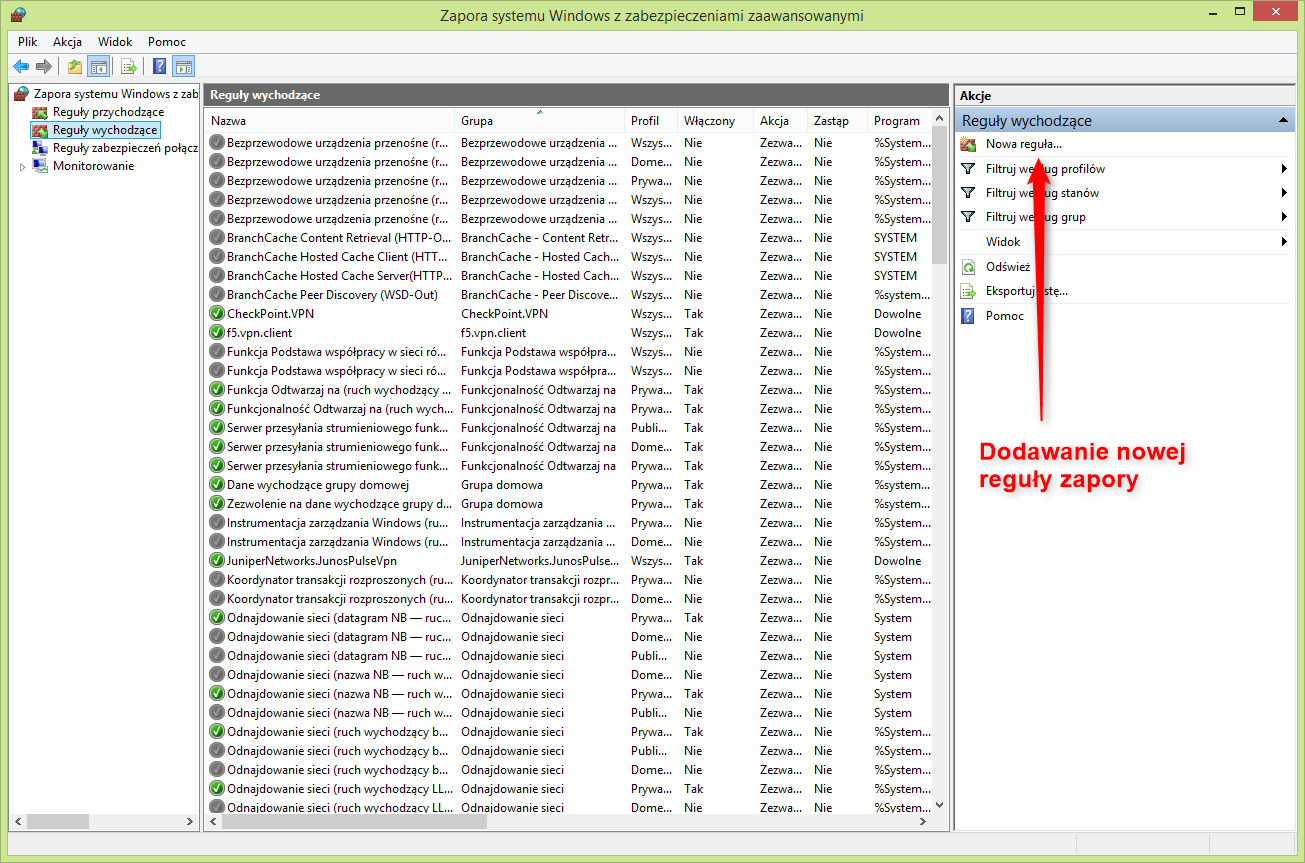Click the status icon of the CheckPoint.VPN rule
This screenshot has height=863, width=1305.
(217, 314)
